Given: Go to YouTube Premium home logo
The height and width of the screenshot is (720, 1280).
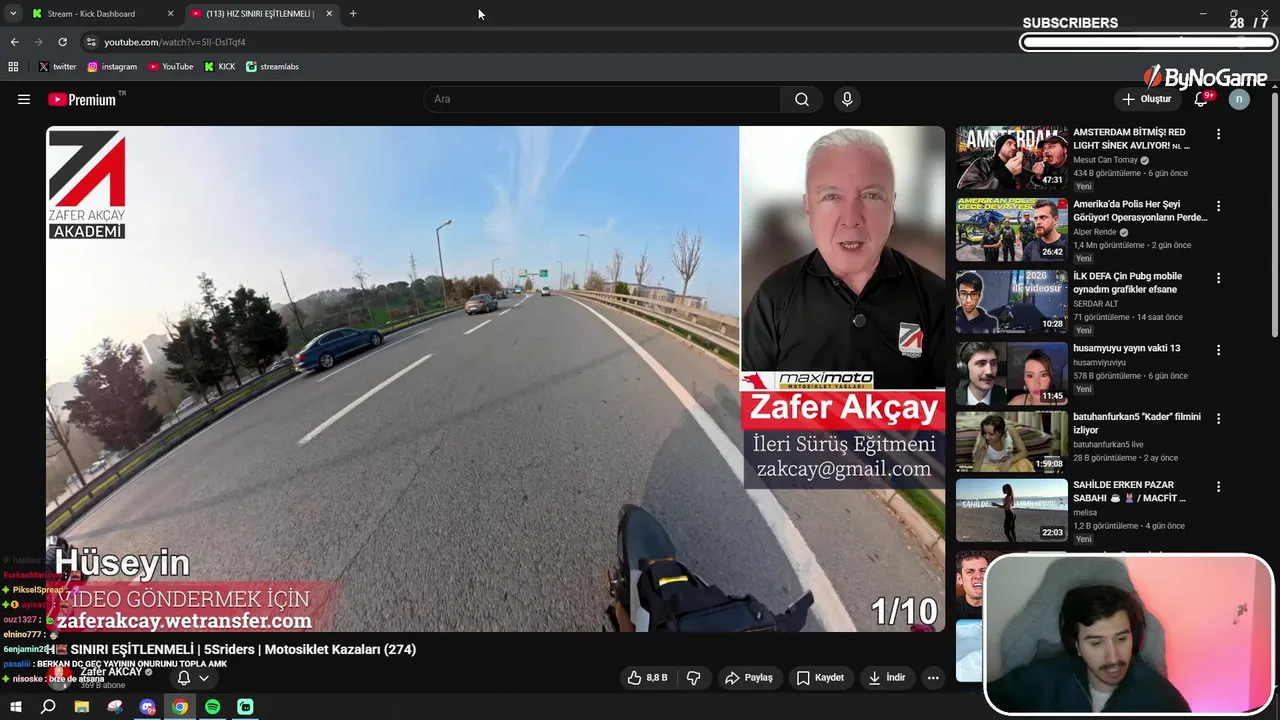Looking at the screenshot, I should [82, 99].
